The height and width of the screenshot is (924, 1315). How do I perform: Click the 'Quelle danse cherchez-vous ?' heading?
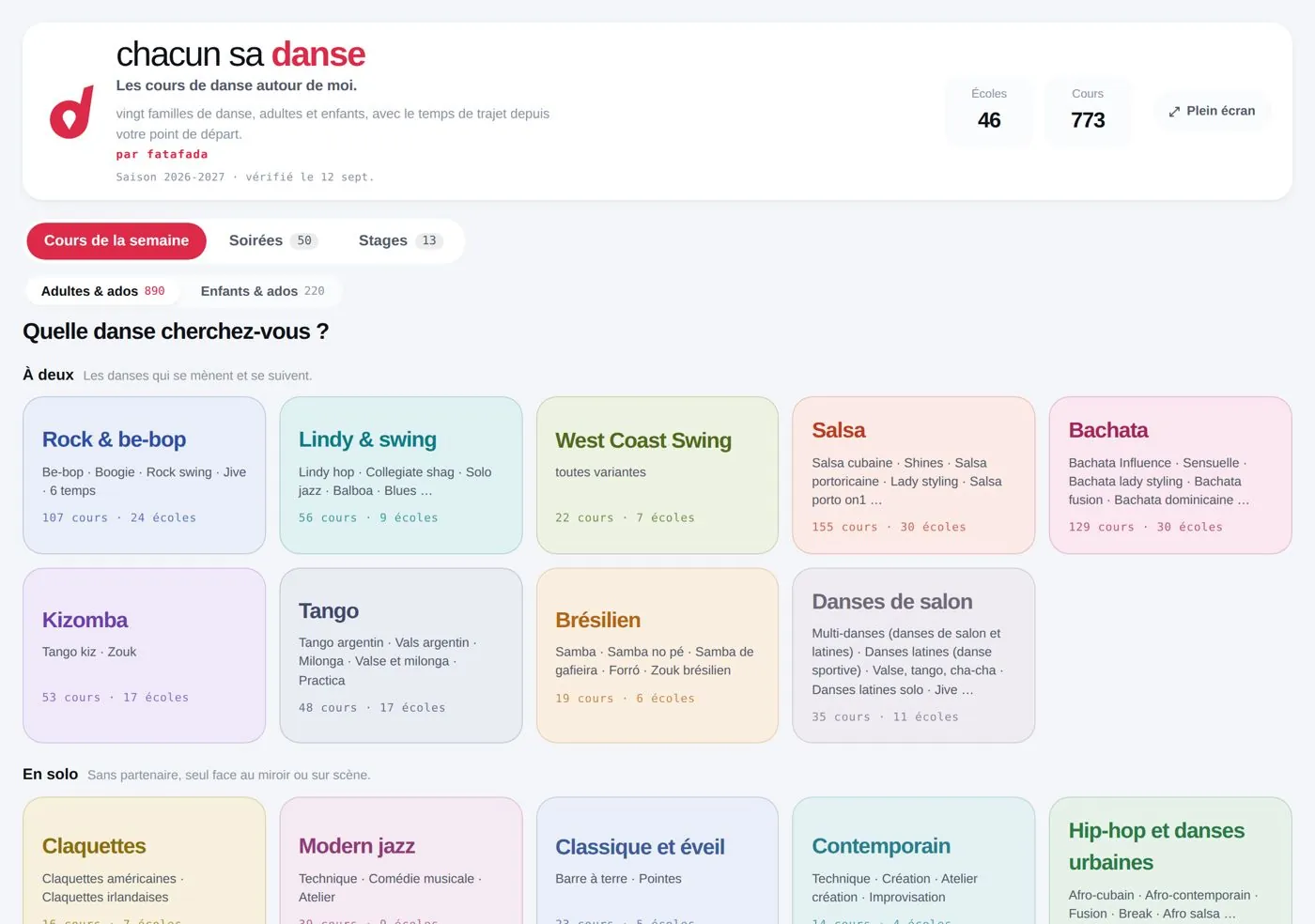pos(176,331)
